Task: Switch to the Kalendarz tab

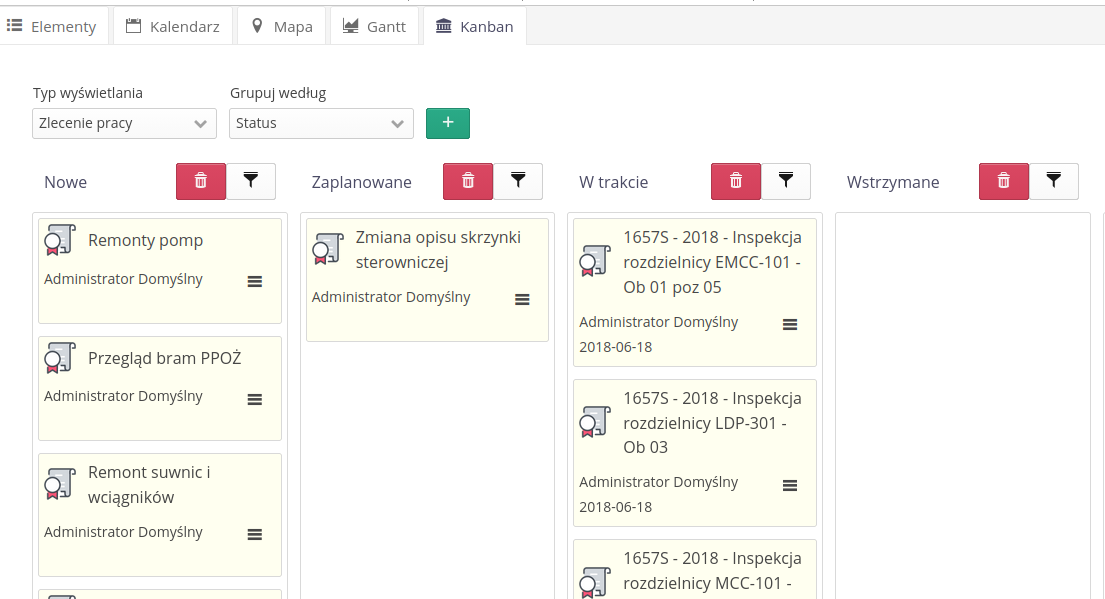Action: (173, 27)
